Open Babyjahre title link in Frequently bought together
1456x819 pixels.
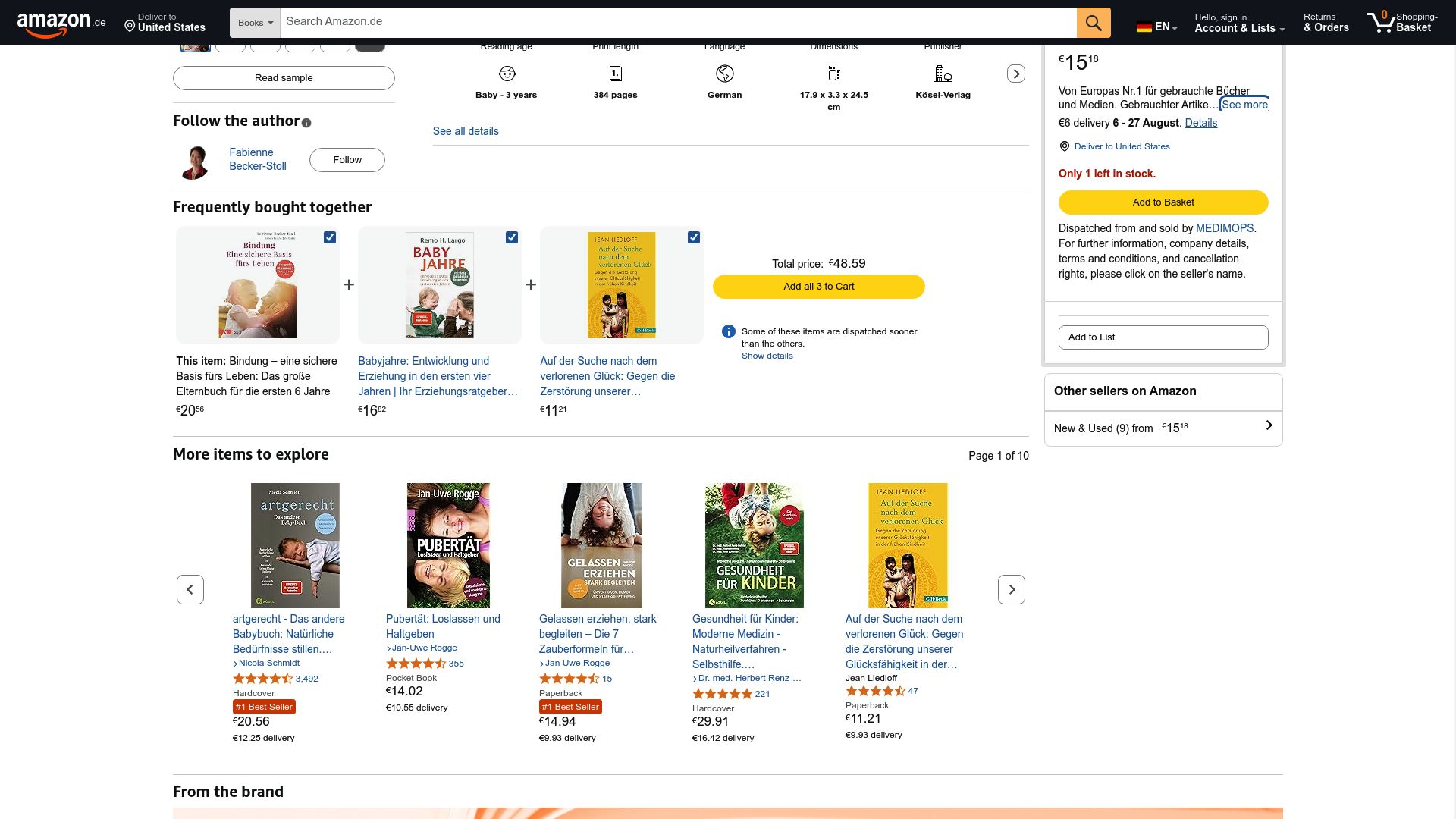[x=438, y=376]
